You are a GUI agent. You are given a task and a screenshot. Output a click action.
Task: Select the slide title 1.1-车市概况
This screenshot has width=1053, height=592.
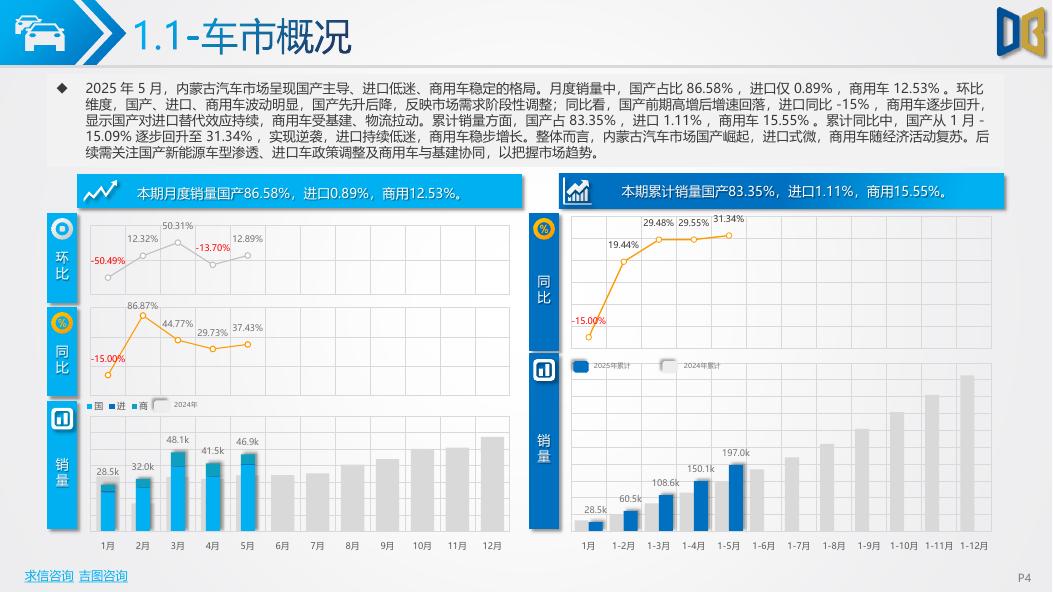pos(242,36)
